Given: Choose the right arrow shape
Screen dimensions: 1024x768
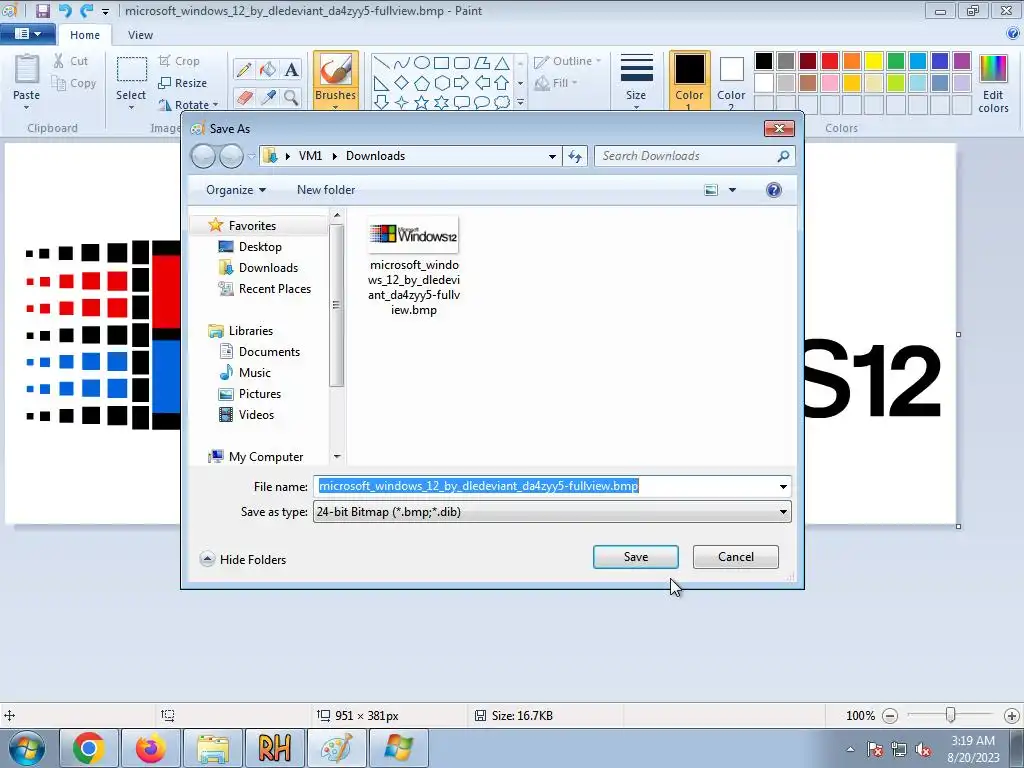Looking at the screenshot, I should tap(461, 83).
